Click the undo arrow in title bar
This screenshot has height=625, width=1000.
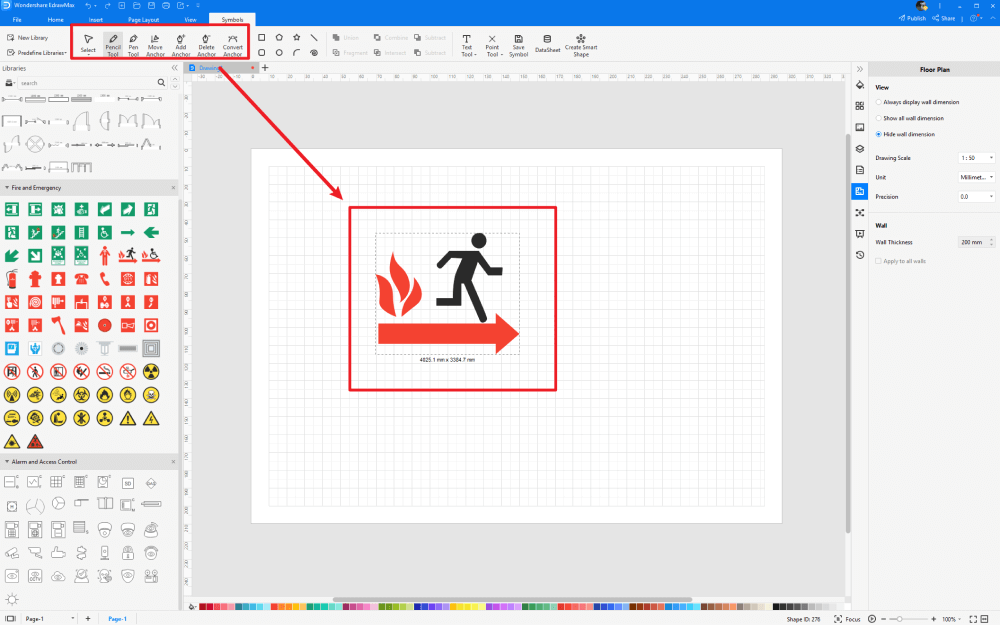(x=88, y=5)
